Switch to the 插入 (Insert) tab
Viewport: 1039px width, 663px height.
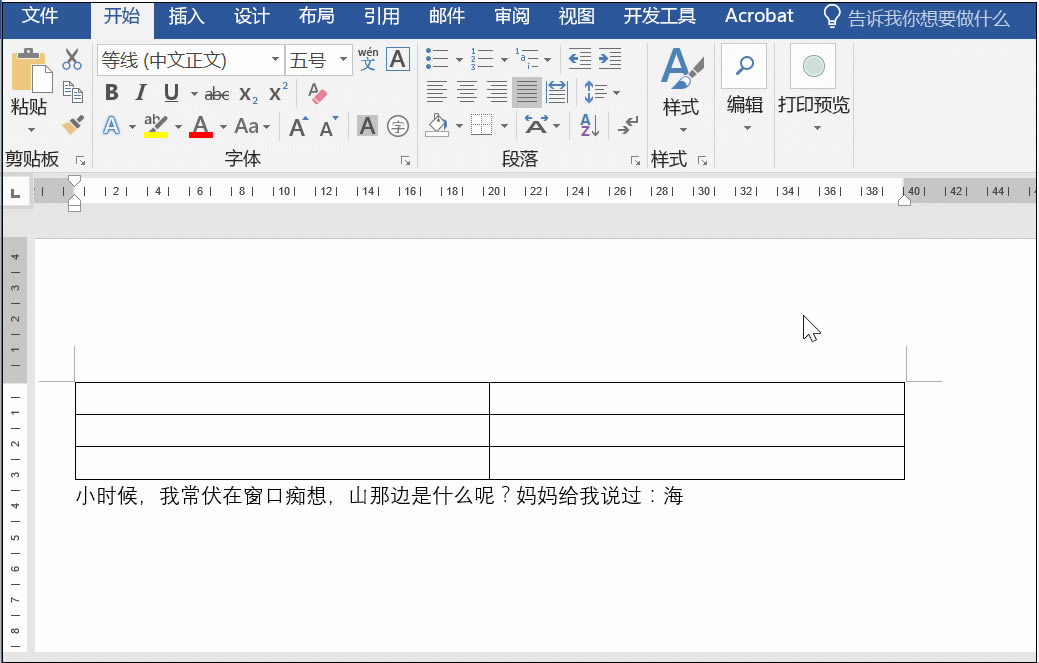pyautogui.click(x=186, y=17)
